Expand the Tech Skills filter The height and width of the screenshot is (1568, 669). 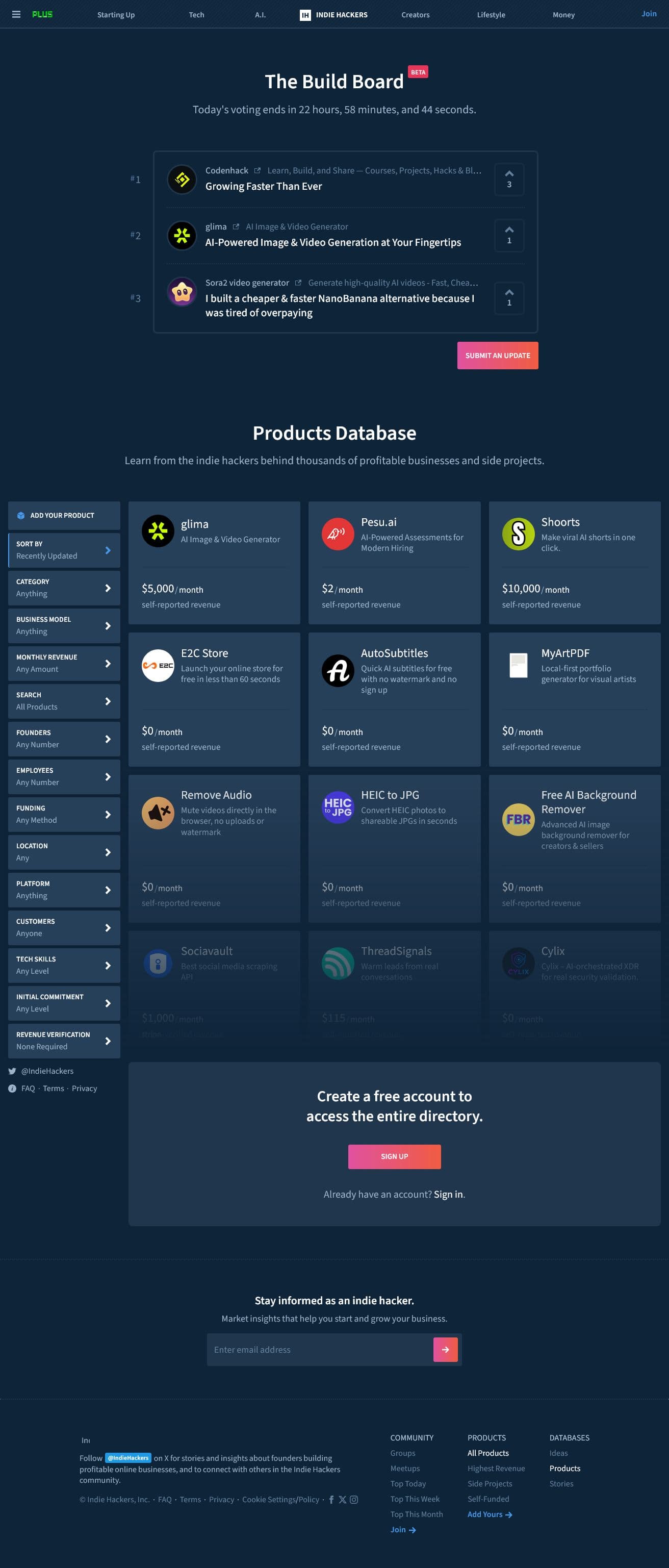pyautogui.click(x=64, y=966)
